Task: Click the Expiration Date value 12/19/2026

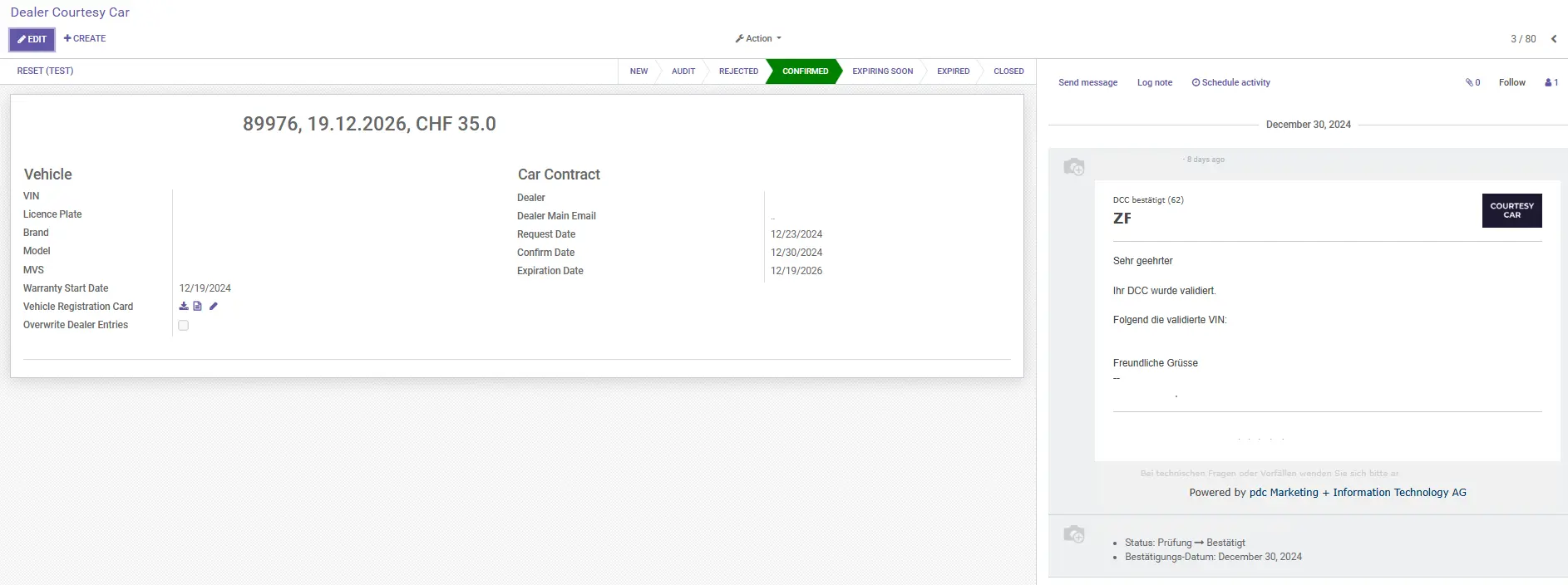Action: click(x=796, y=271)
